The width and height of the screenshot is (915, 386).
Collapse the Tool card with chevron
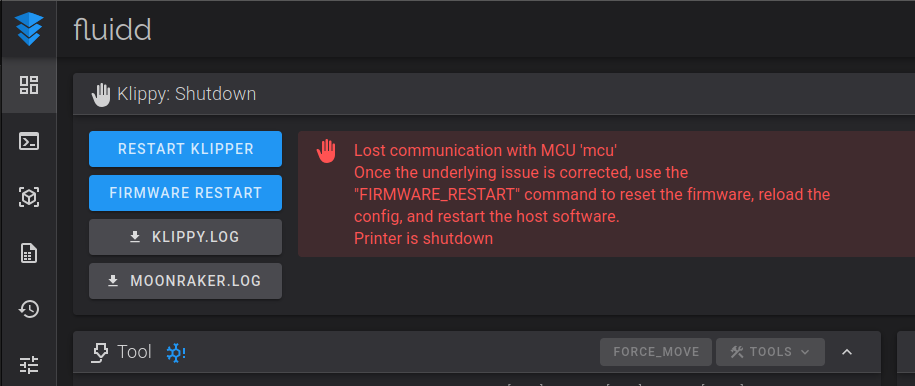847,352
